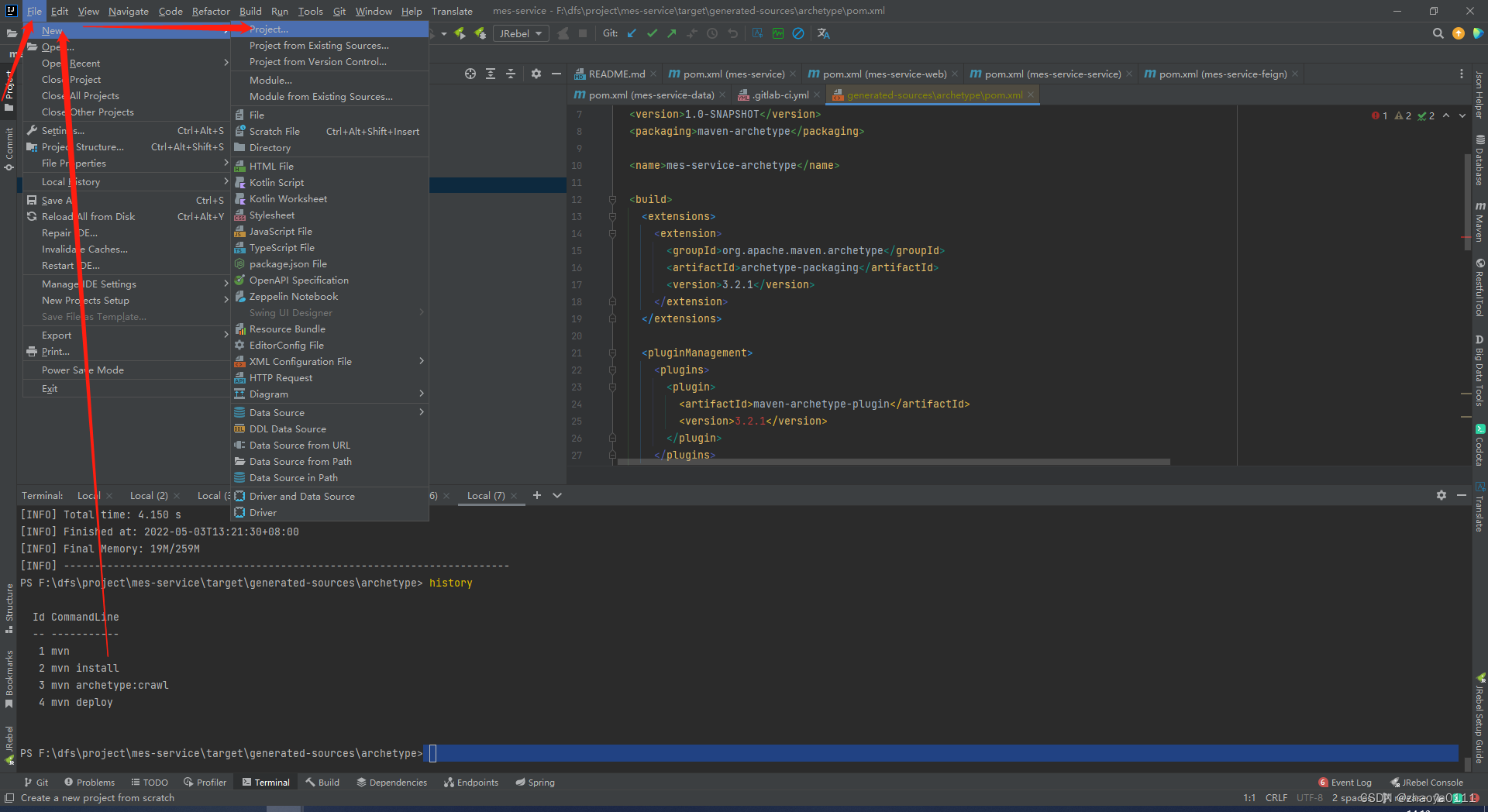Toggle the Bookmarks tool window
The image size is (1488, 812).
pos(9,679)
